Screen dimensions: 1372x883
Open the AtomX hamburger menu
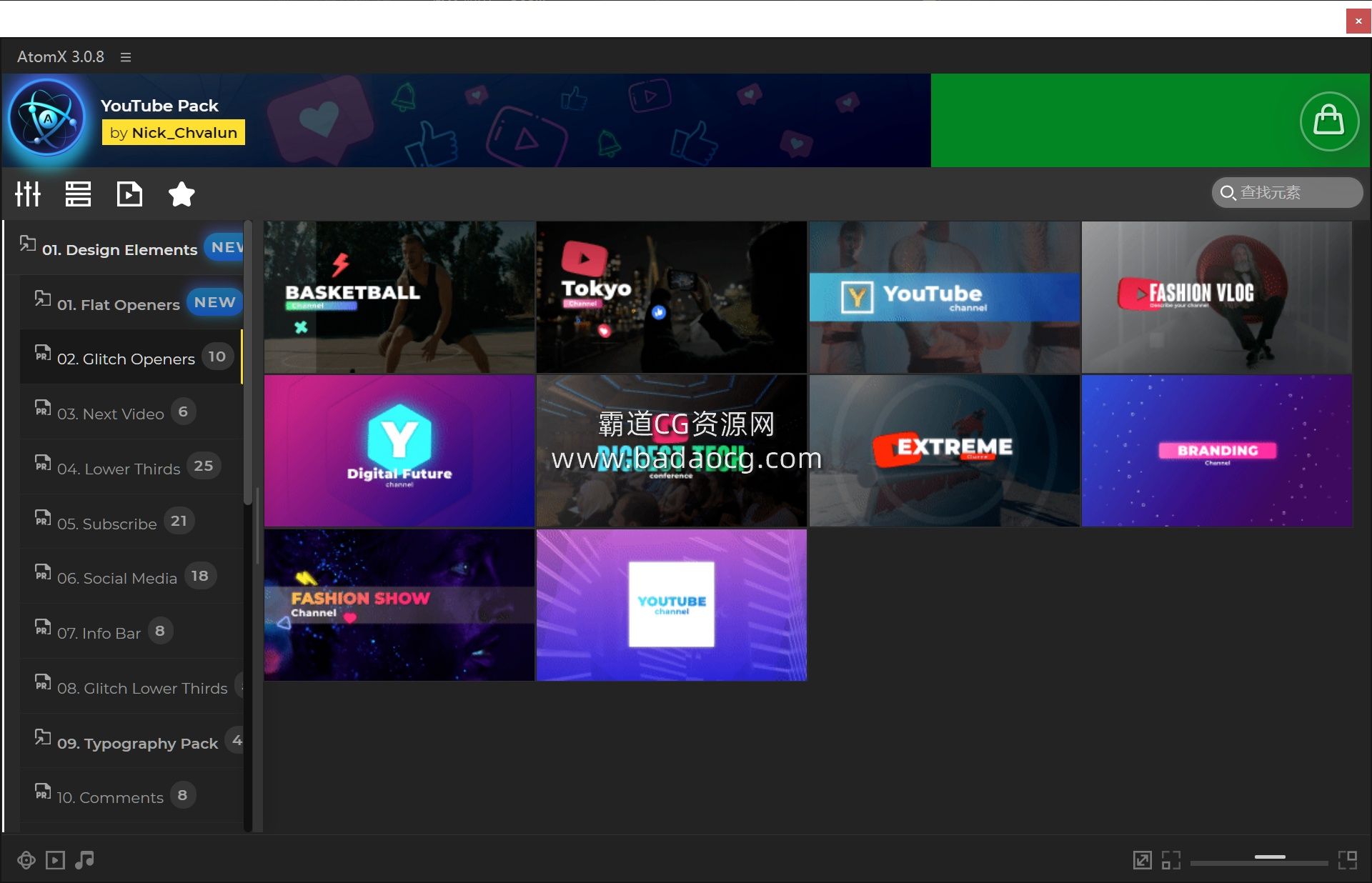tap(126, 57)
